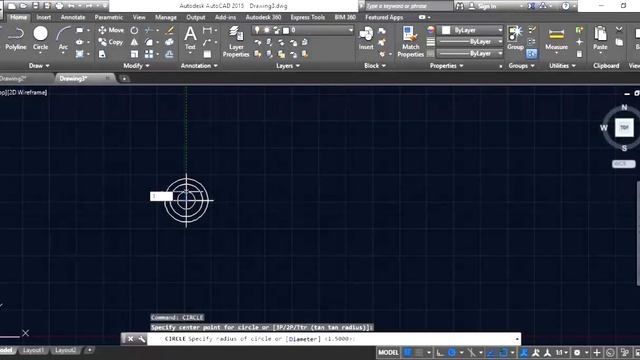This screenshot has width=640, height=360.
Task: Click the Copy tool in Modify panel
Action: [111, 42]
